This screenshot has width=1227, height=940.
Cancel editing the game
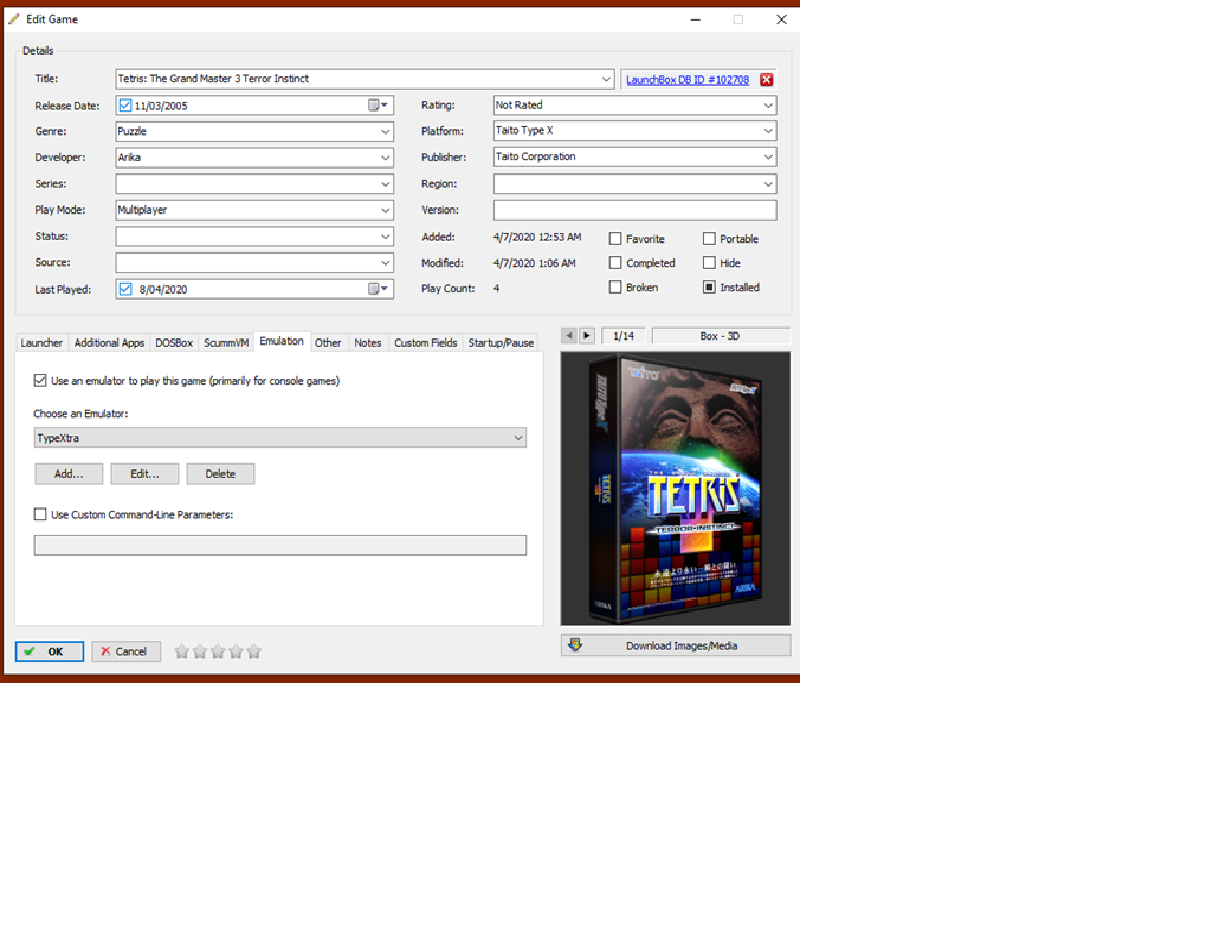point(126,652)
